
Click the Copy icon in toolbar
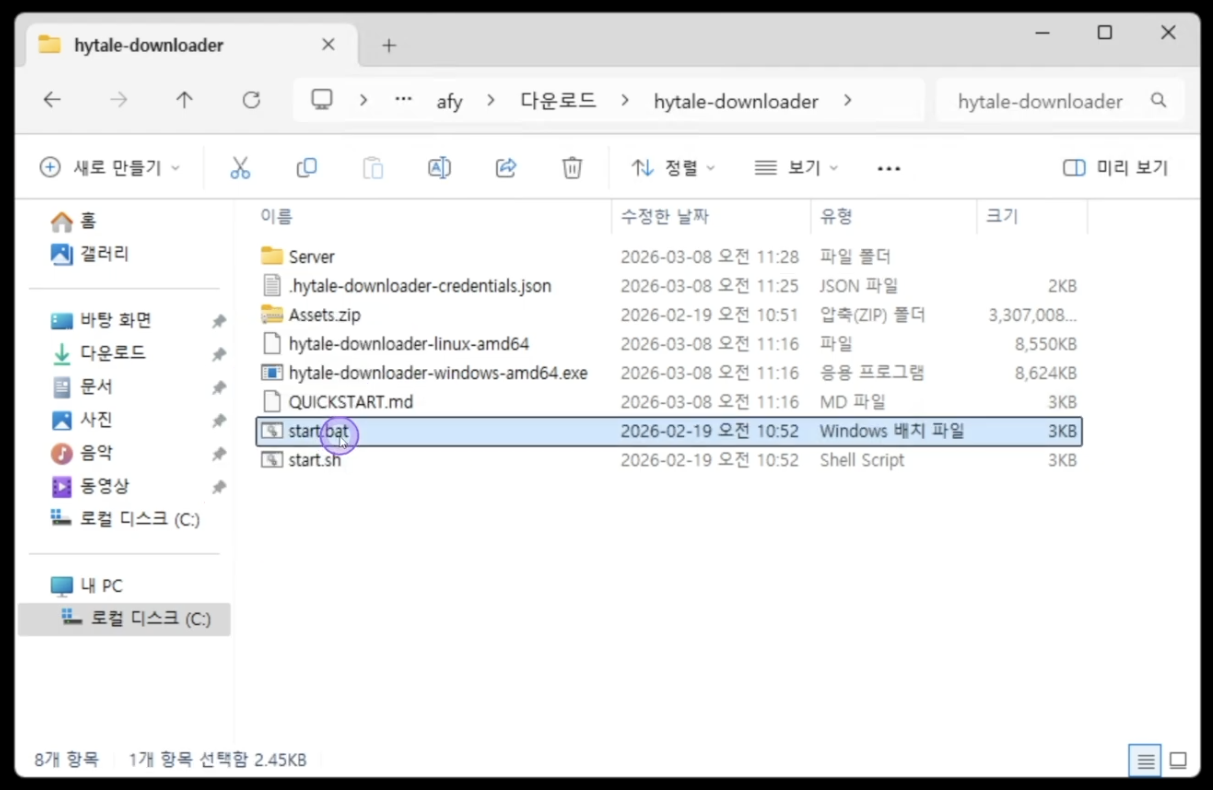pyautogui.click(x=307, y=168)
